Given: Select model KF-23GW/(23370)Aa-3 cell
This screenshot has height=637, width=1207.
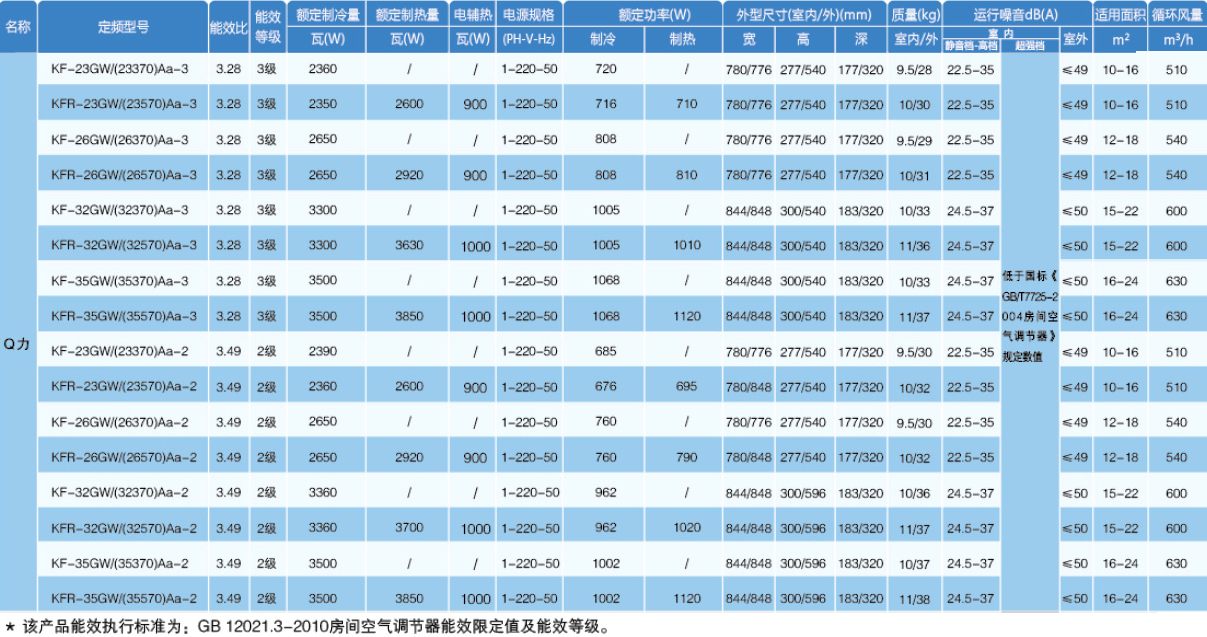Looking at the screenshot, I should tap(124, 70).
